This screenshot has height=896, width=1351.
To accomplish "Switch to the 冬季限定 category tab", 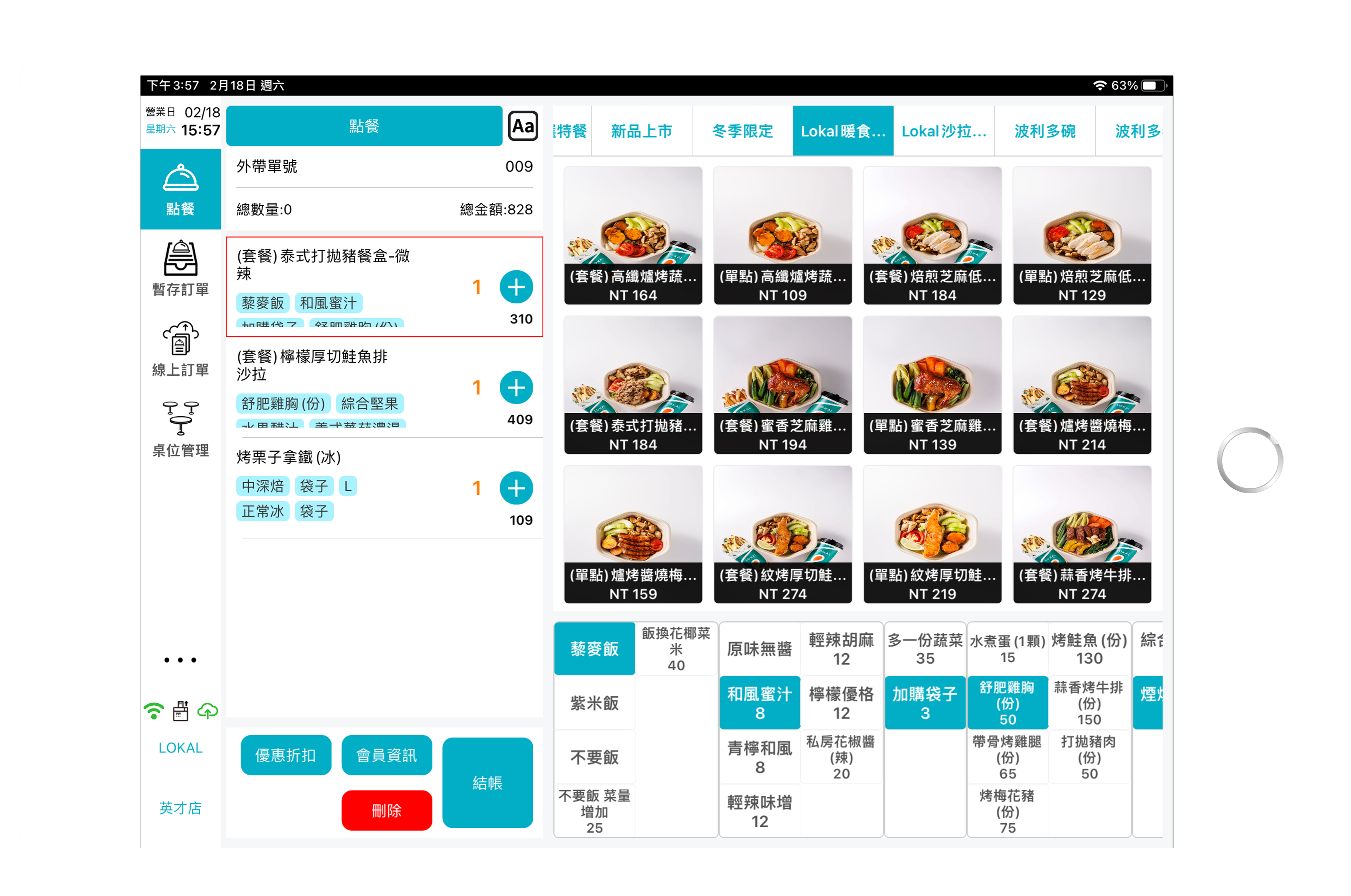I will (742, 131).
